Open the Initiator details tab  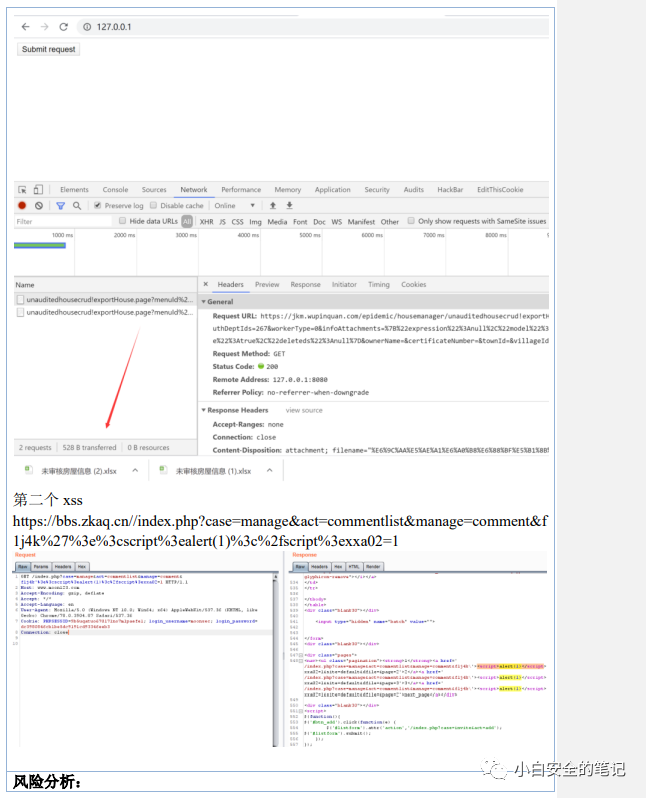(344, 284)
